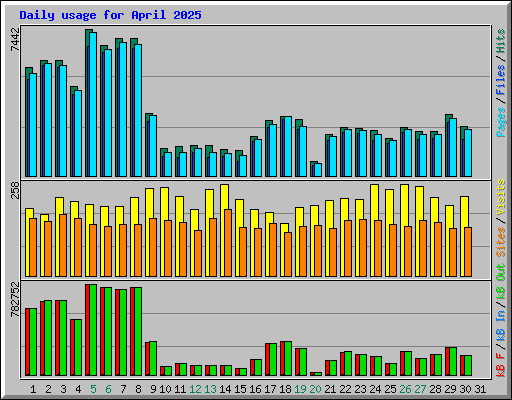
Task: Select day 10 on the x-axis
Action: (x=165, y=389)
